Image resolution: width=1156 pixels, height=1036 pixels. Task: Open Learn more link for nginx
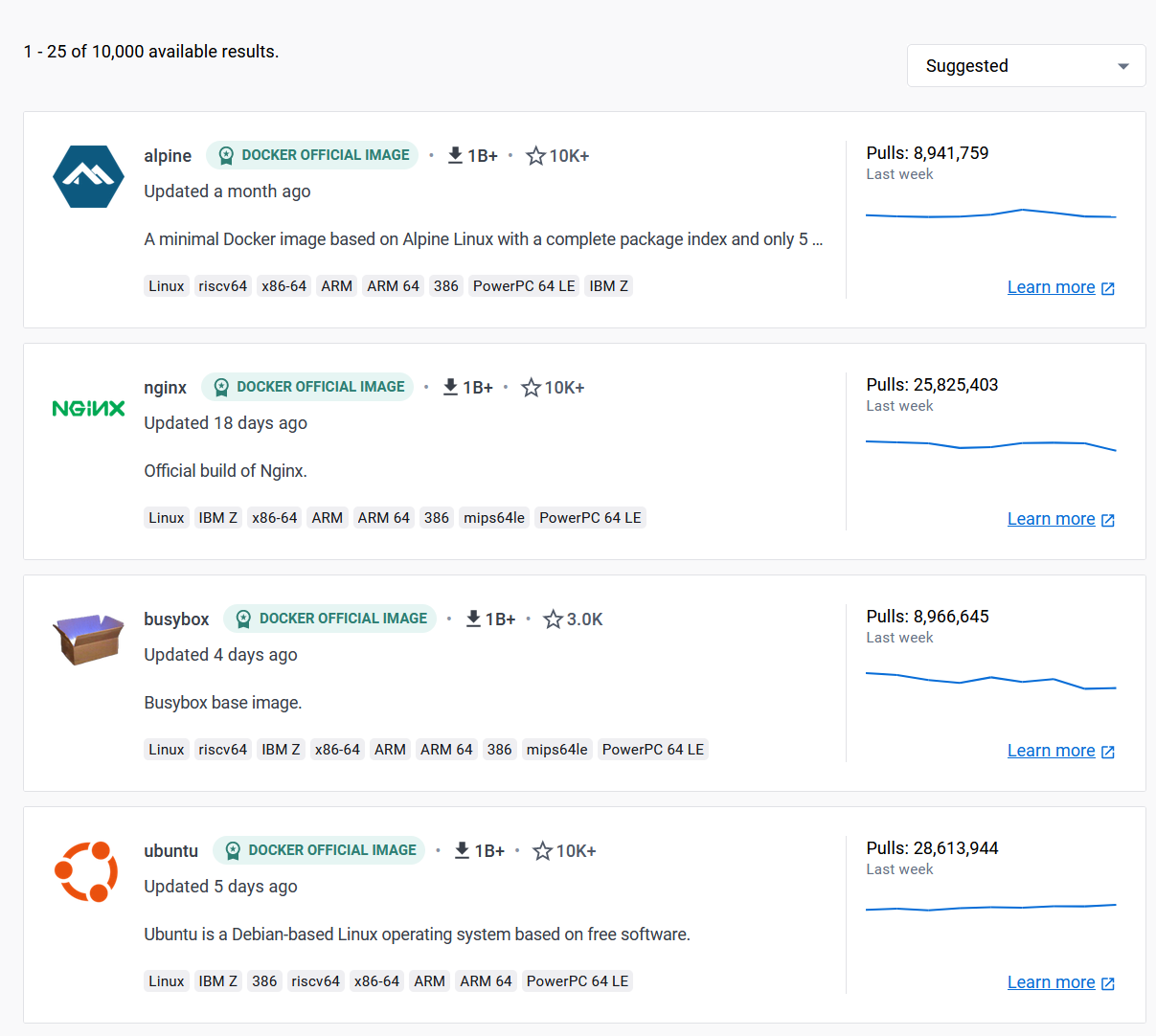1052,519
